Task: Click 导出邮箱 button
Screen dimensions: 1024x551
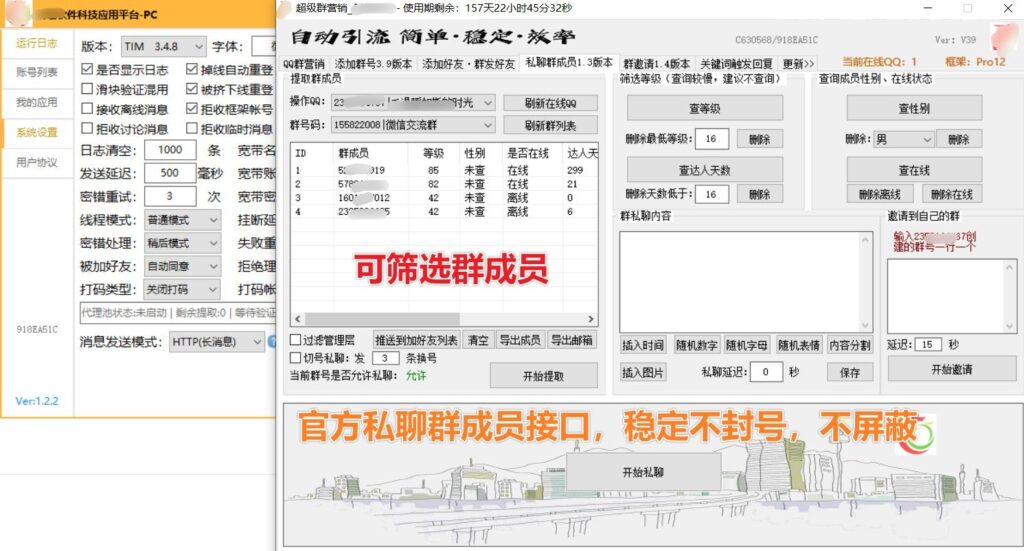Action: (571, 340)
